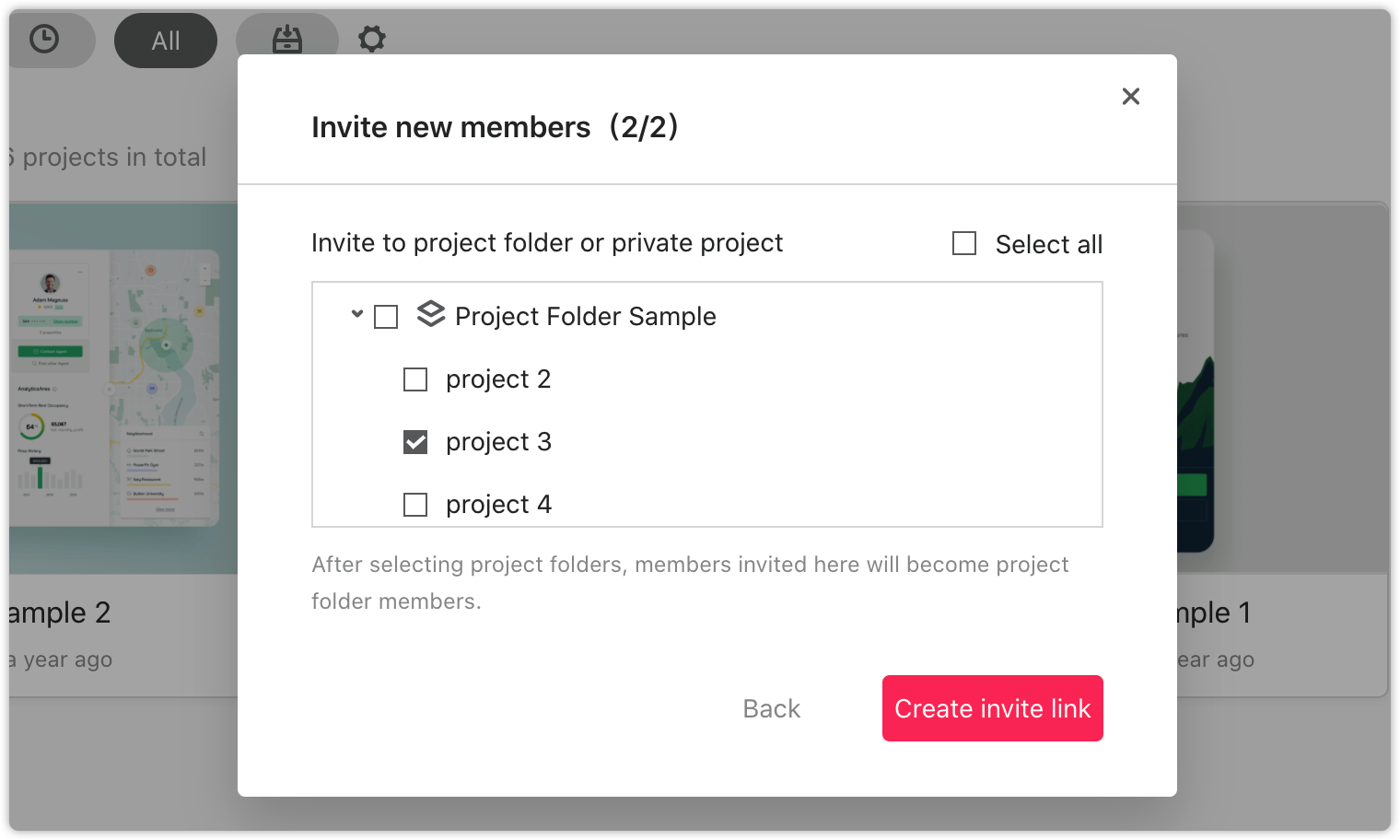The width and height of the screenshot is (1400, 840).
Task: Select the project 2 label
Action: 498,379
